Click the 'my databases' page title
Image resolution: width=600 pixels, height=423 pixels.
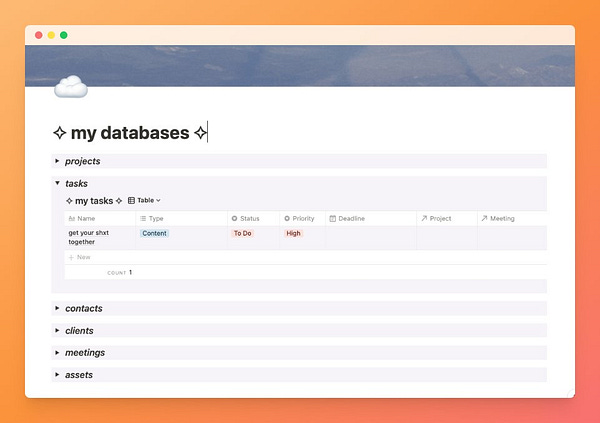pyautogui.click(x=130, y=133)
